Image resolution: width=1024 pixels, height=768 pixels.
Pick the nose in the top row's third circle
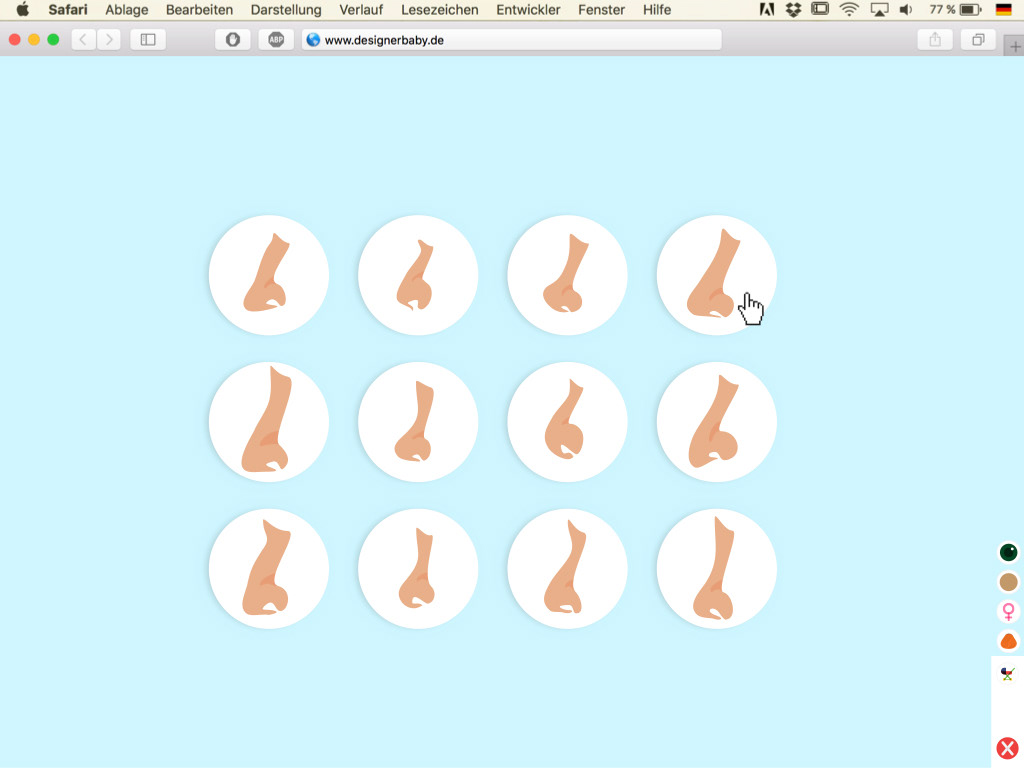(568, 275)
